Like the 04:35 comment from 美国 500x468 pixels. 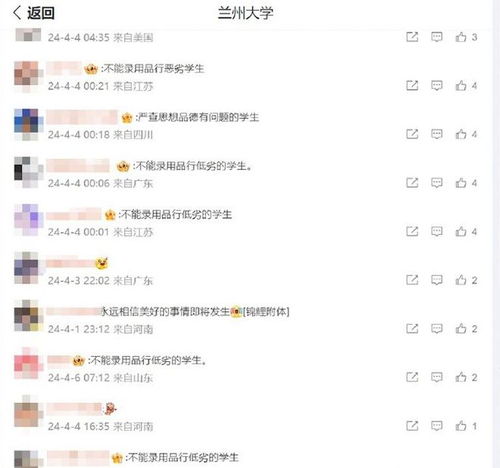(x=466, y=37)
